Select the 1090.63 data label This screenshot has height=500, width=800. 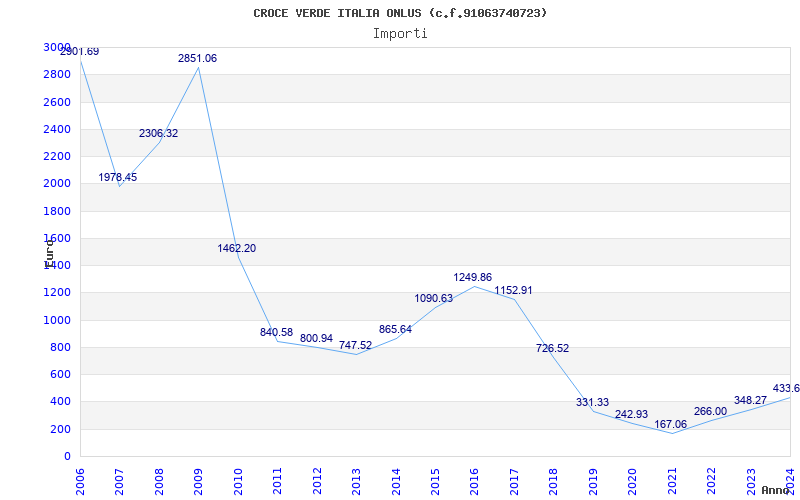434,298
